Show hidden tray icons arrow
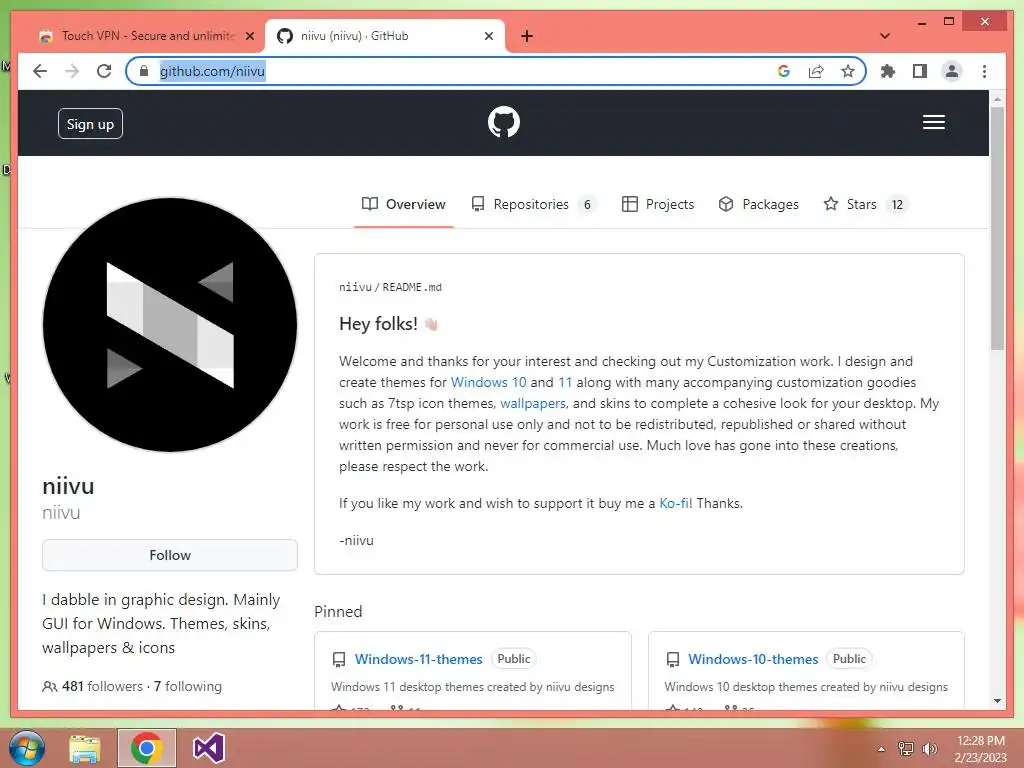 coord(881,749)
